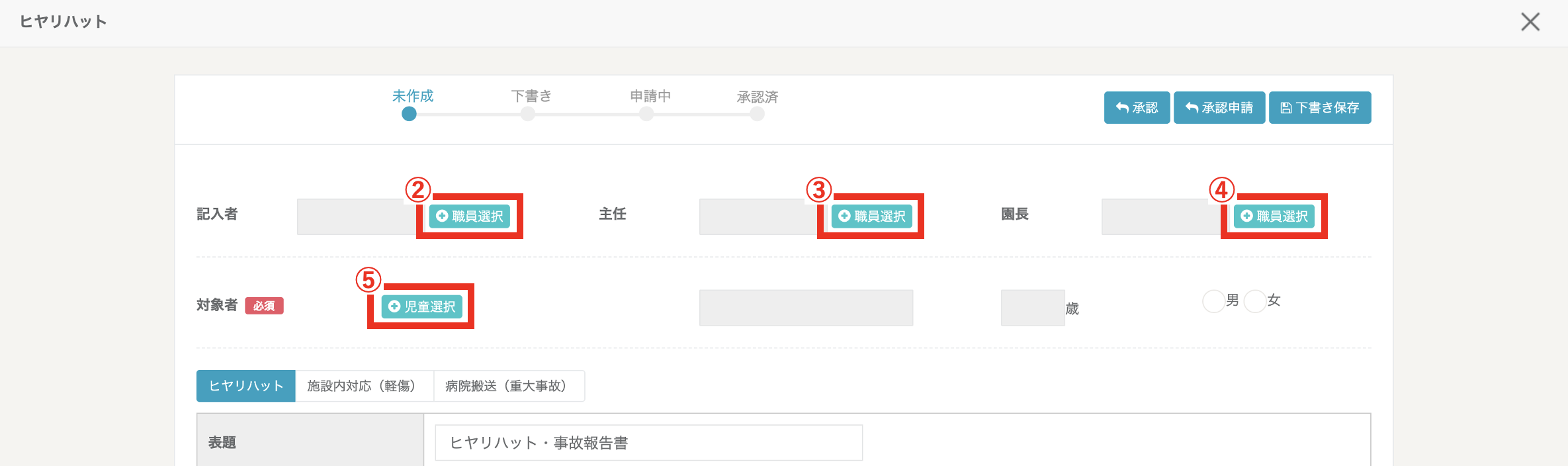
Task: Save draft with 下書き保存 button
Action: click(1319, 108)
